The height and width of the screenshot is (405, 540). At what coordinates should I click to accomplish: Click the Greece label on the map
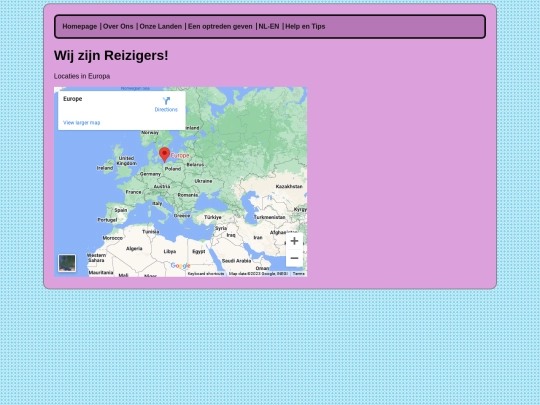(182, 216)
